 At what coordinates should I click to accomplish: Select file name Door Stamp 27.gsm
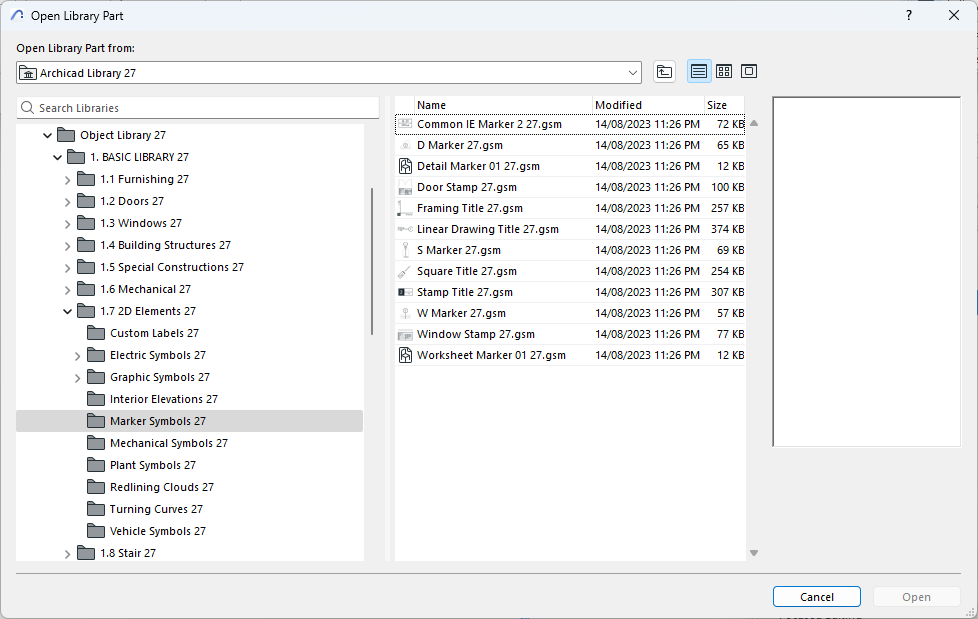467,187
